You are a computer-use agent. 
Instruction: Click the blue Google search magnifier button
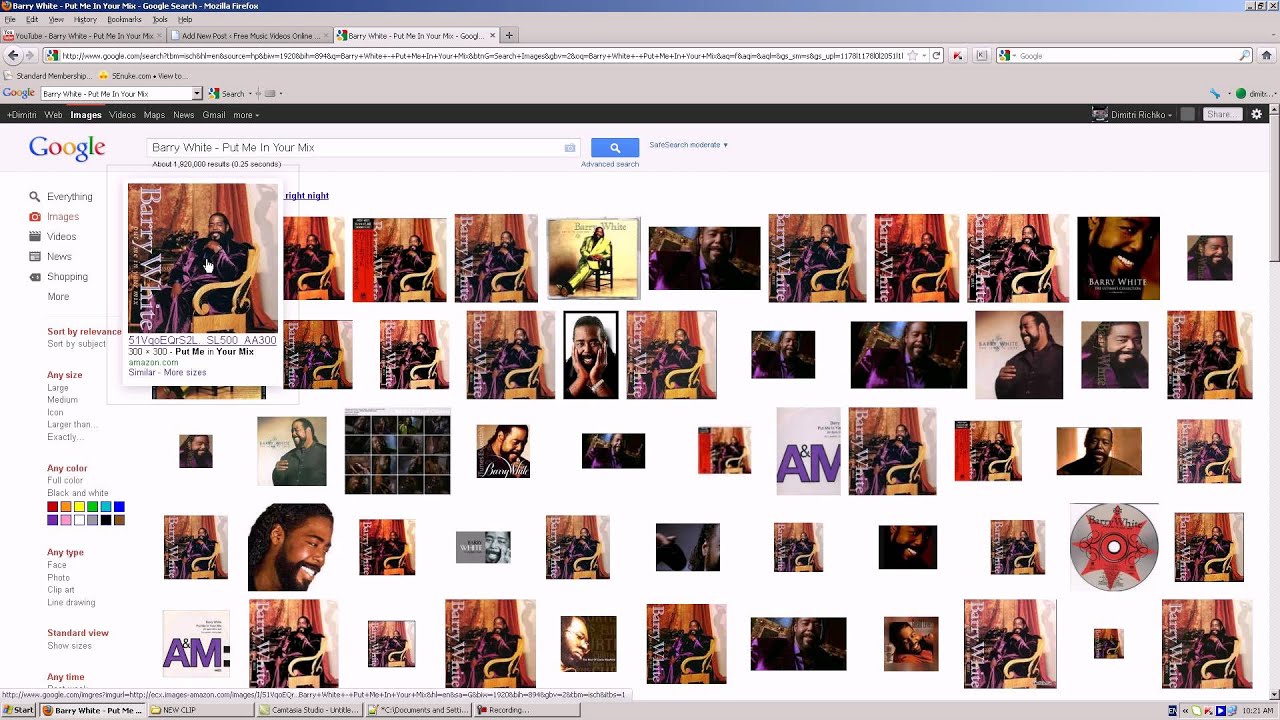coord(615,147)
